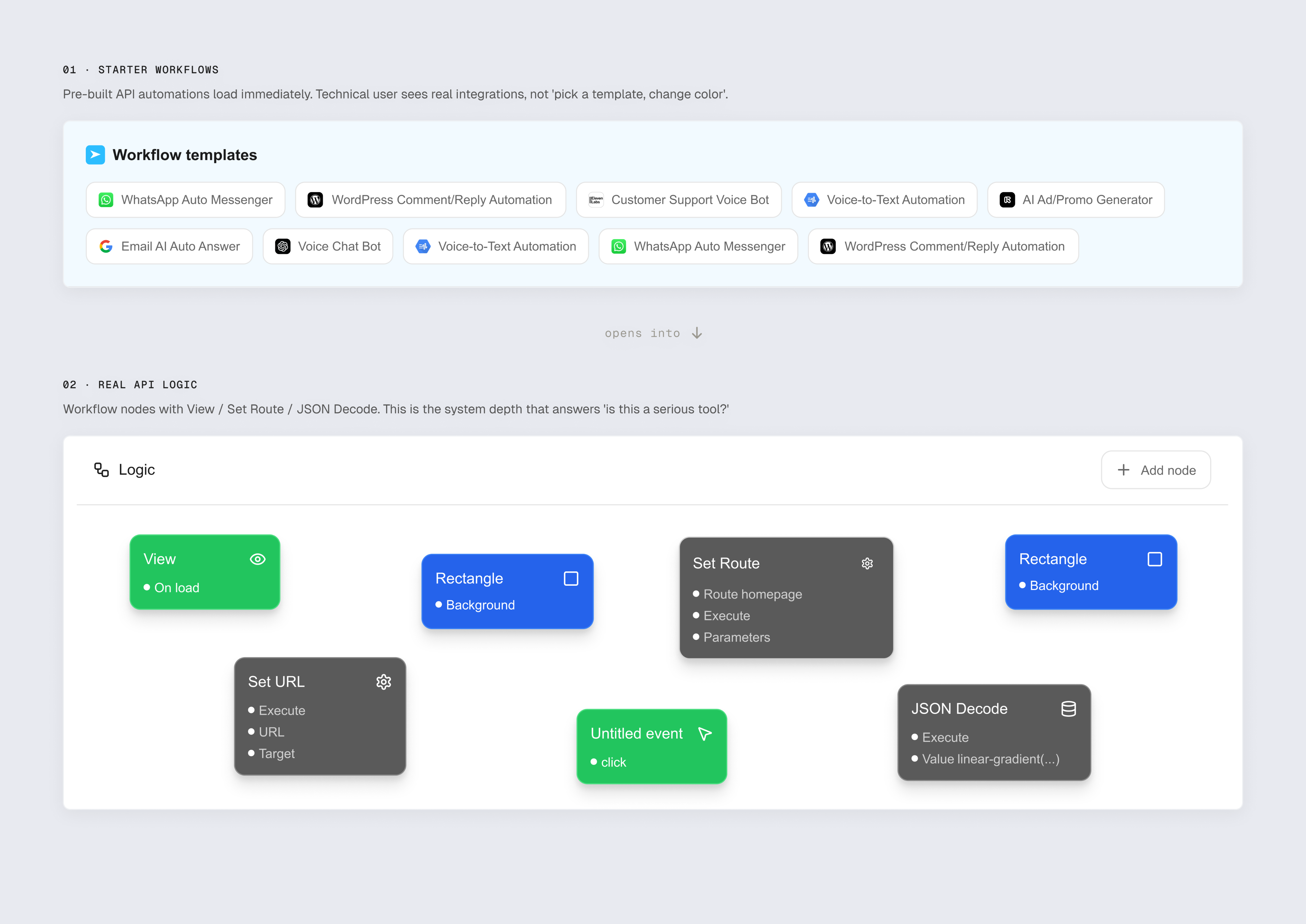Click the 'opens into' caption text
1306x924 pixels.
[642, 334]
